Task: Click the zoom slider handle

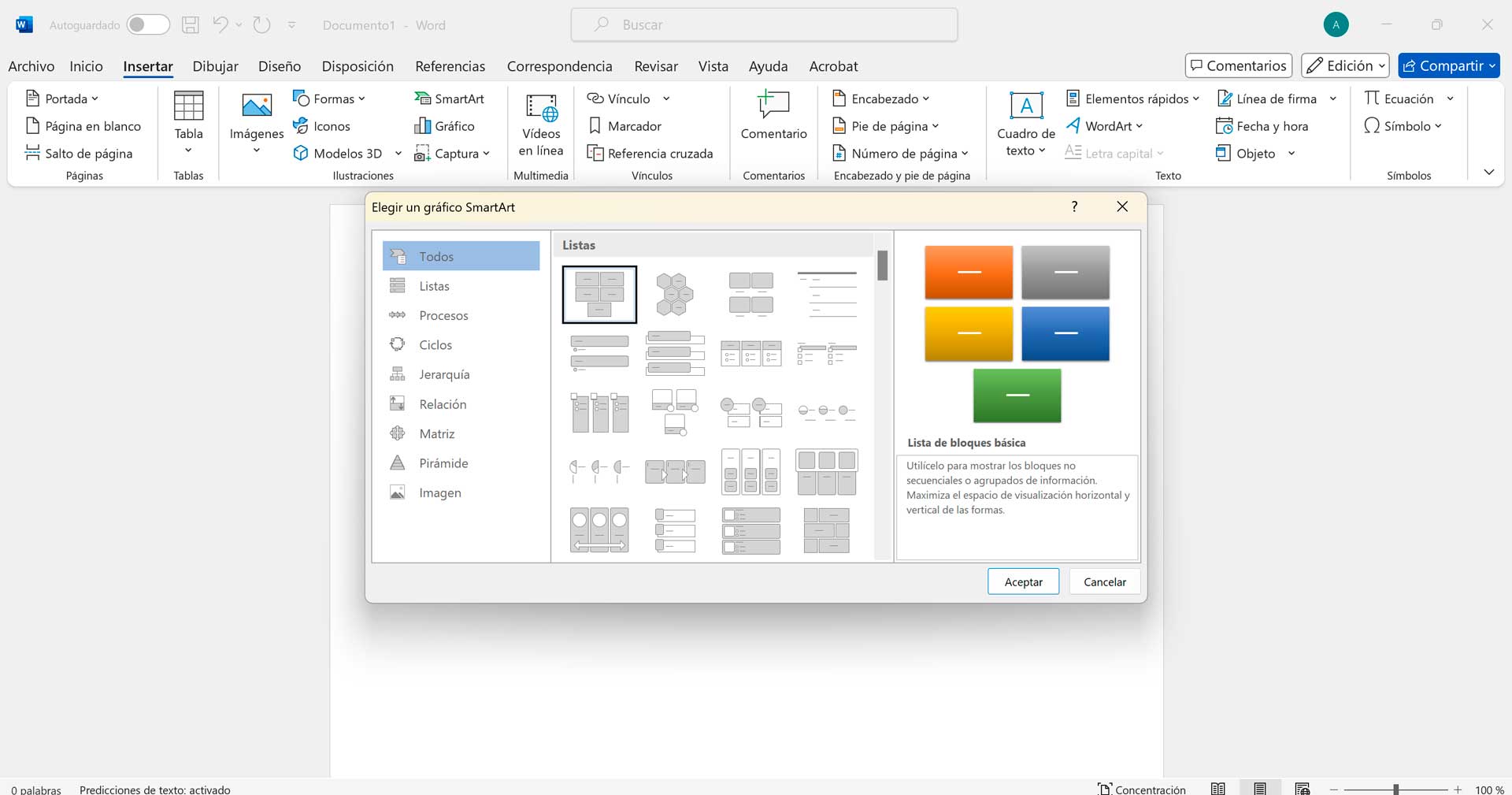Action: [x=1395, y=789]
